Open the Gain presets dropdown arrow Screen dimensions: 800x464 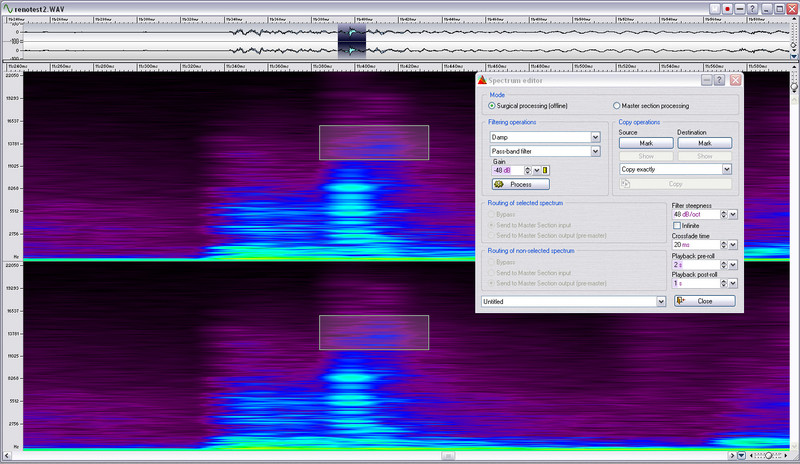(537, 170)
